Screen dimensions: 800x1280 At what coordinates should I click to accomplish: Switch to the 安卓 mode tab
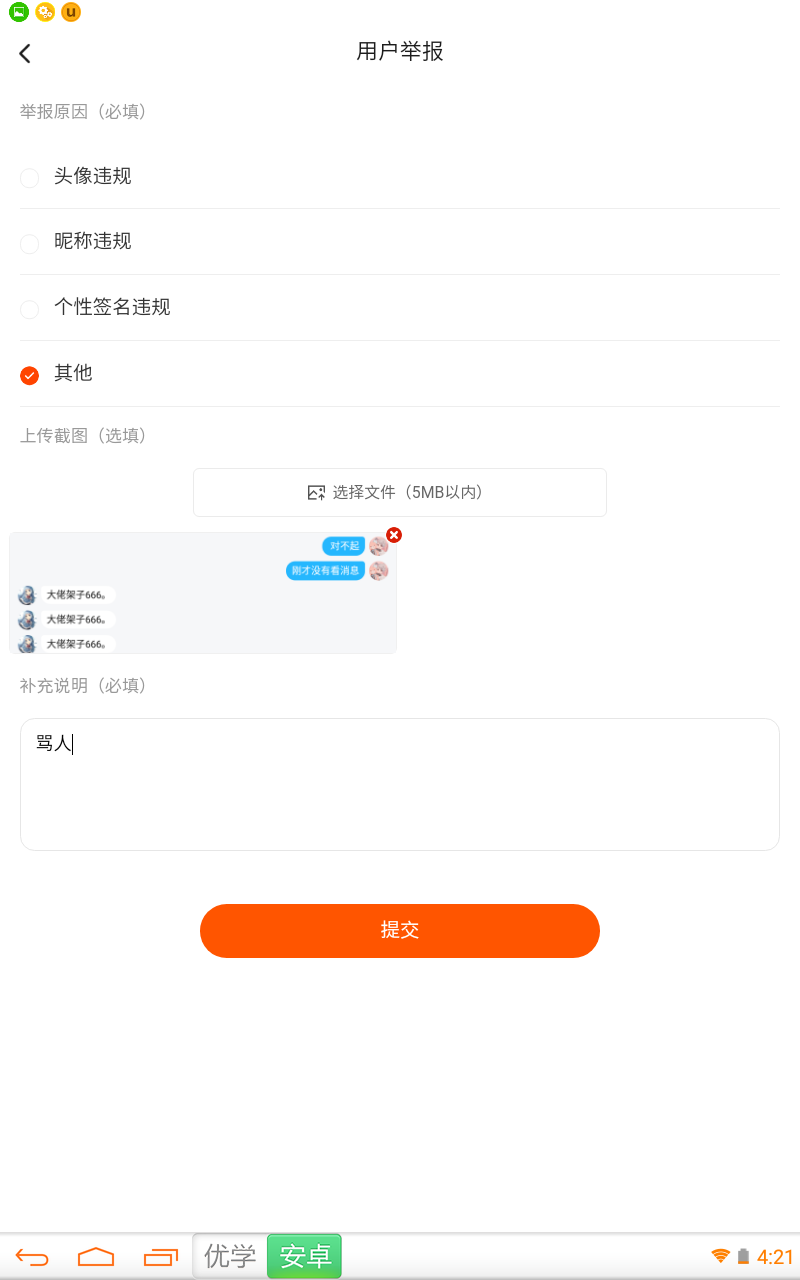[x=305, y=1256]
